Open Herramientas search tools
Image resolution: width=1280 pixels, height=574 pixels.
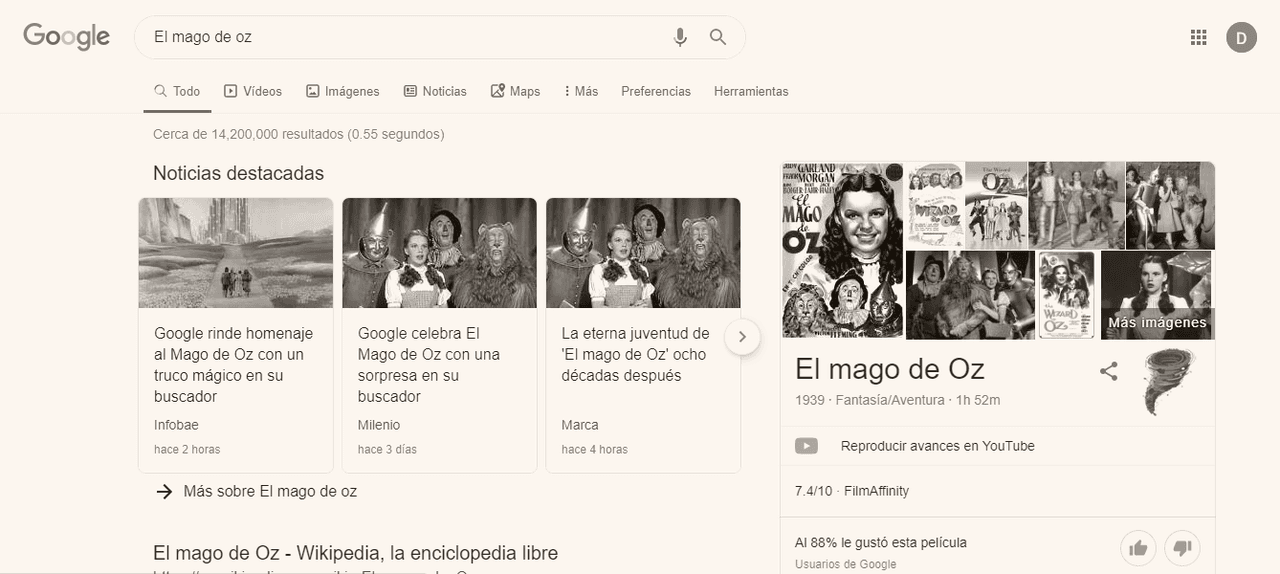[x=751, y=91]
